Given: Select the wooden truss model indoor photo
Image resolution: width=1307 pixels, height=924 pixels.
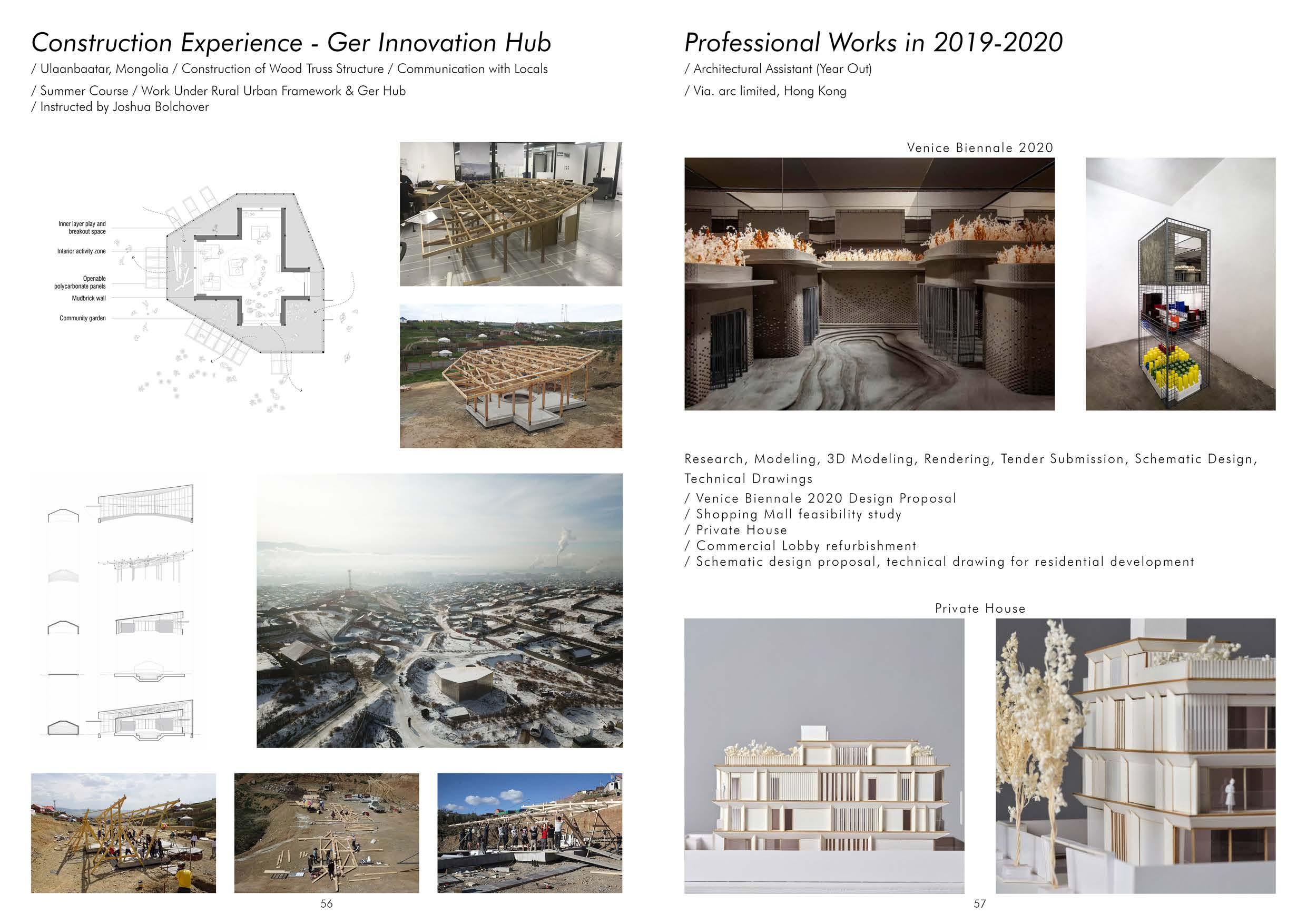Looking at the screenshot, I should pyautogui.click(x=510, y=213).
